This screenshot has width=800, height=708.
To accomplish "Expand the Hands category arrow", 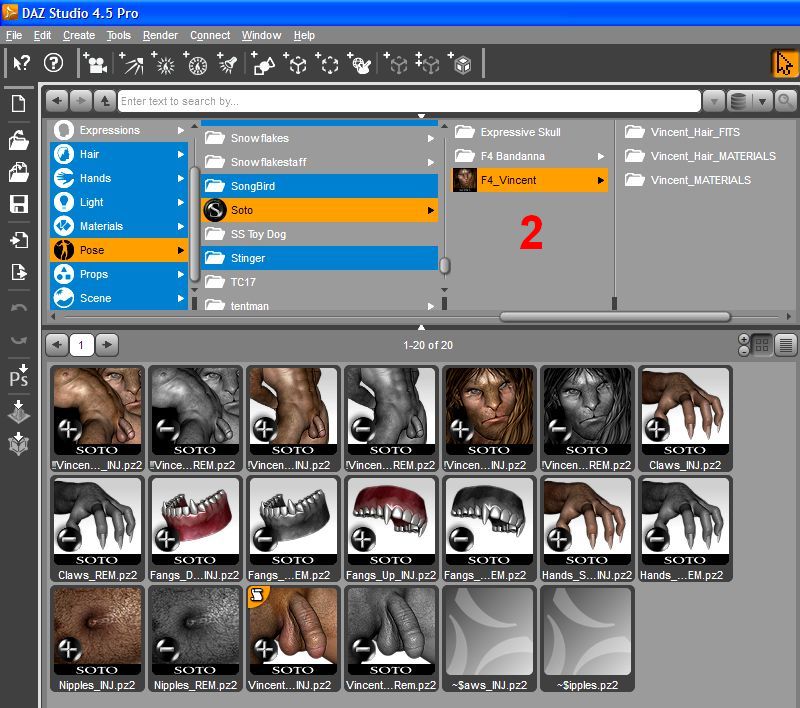I will coord(181,179).
